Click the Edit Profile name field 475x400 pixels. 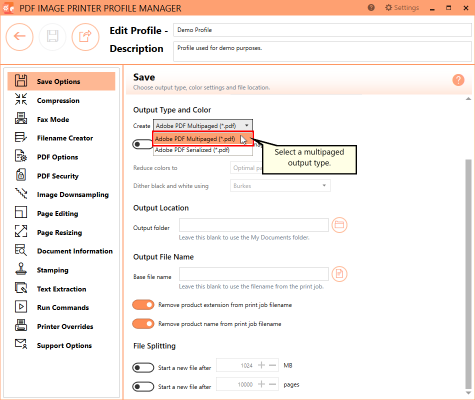(x=322, y=30)
